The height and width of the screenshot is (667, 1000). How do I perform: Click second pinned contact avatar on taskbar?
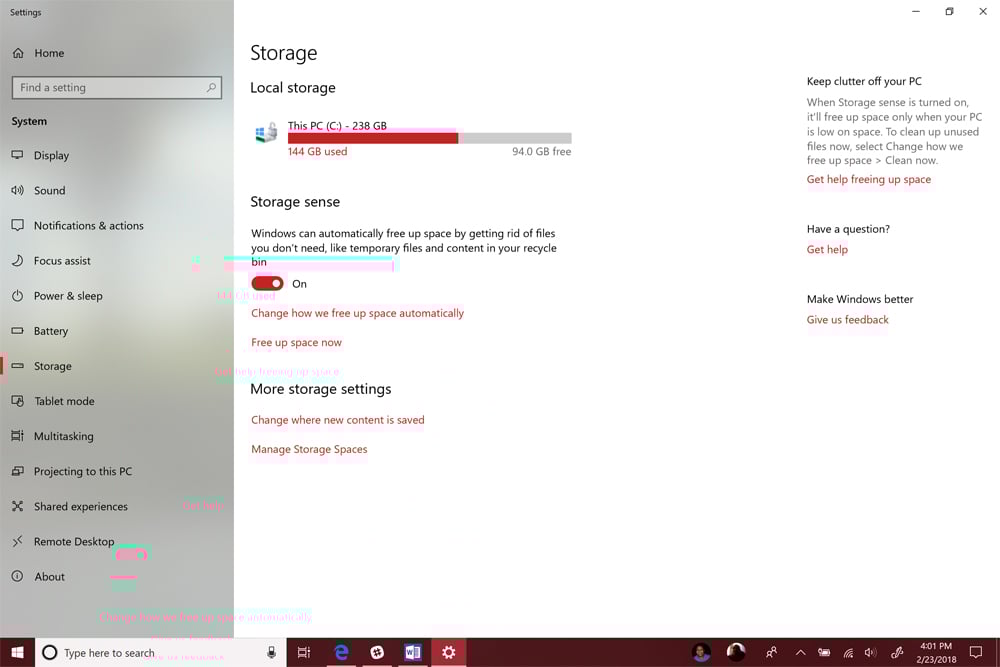tap(736, 652)
